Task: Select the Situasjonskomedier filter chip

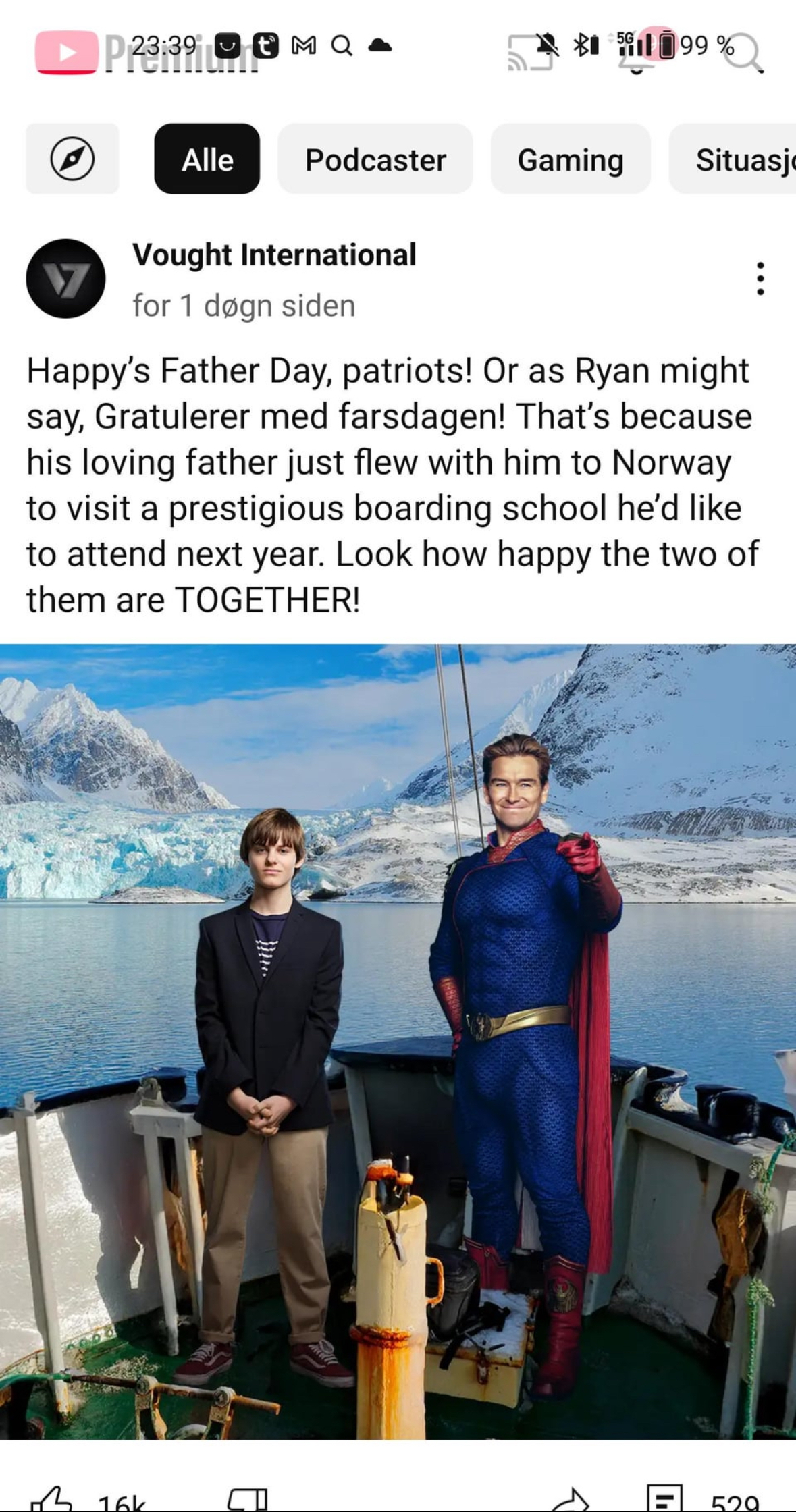Action: click(732, 159)
